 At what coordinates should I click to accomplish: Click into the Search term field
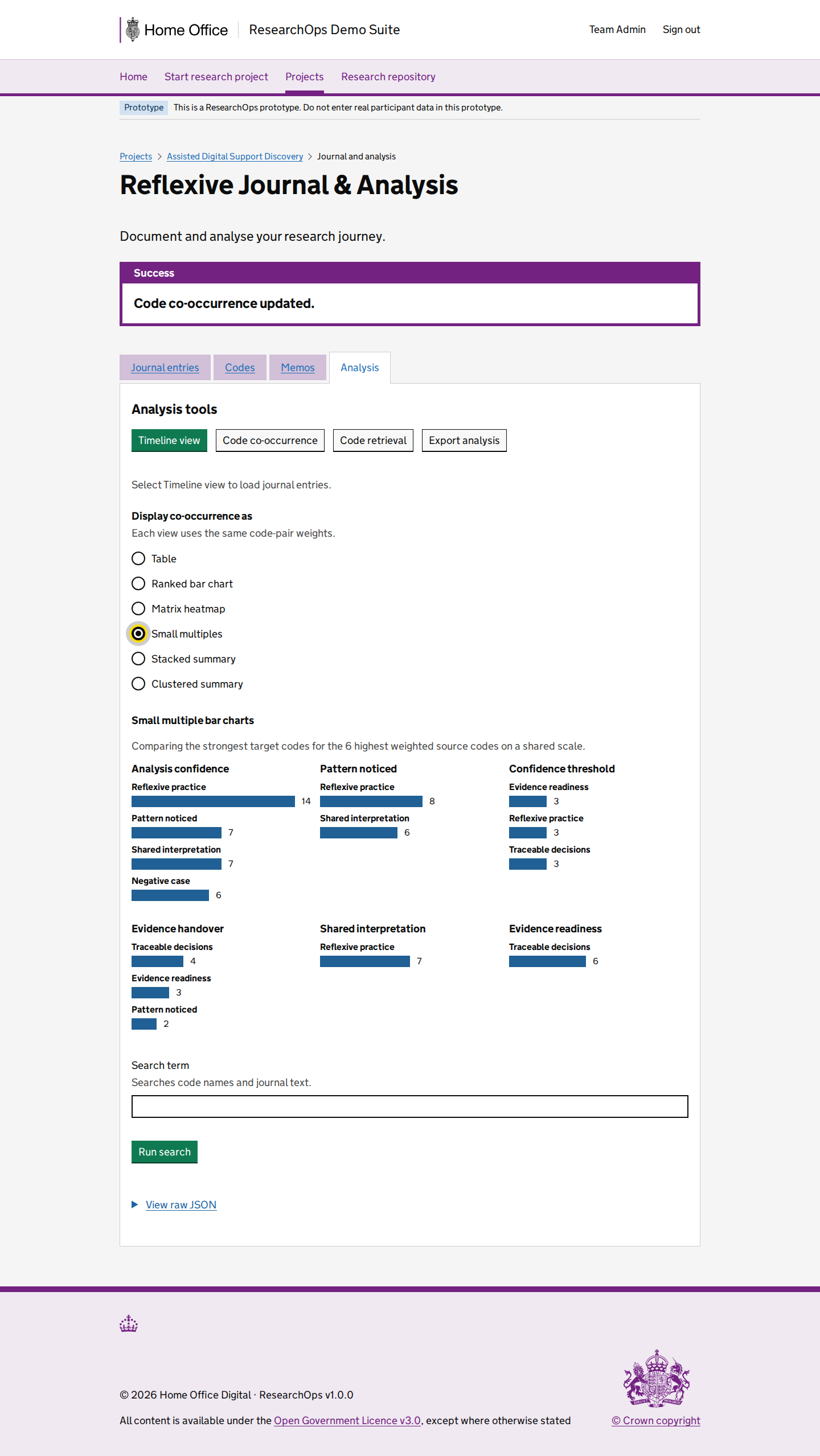coord(410,1107)
